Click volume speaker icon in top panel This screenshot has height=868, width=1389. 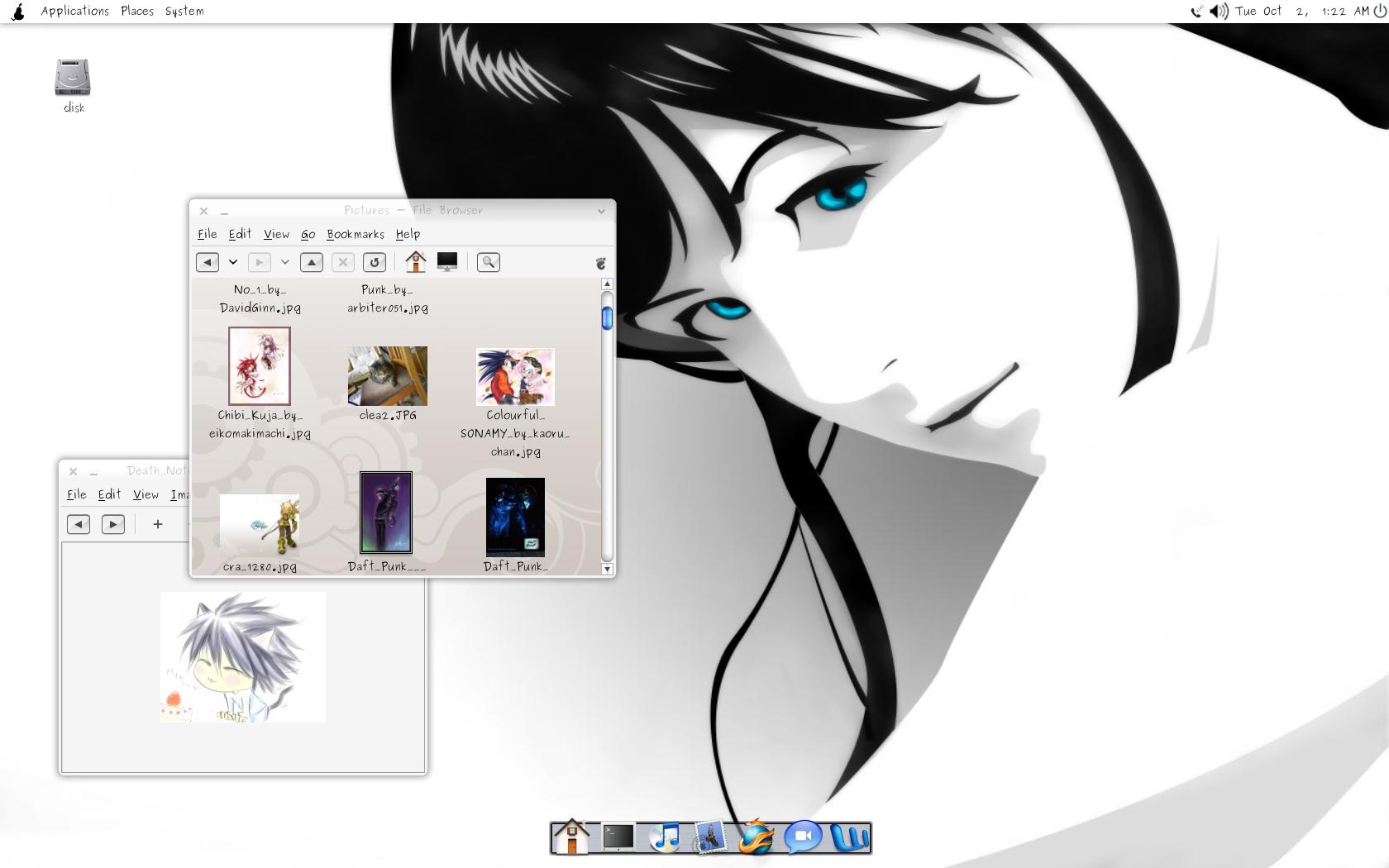(1219, 12)
